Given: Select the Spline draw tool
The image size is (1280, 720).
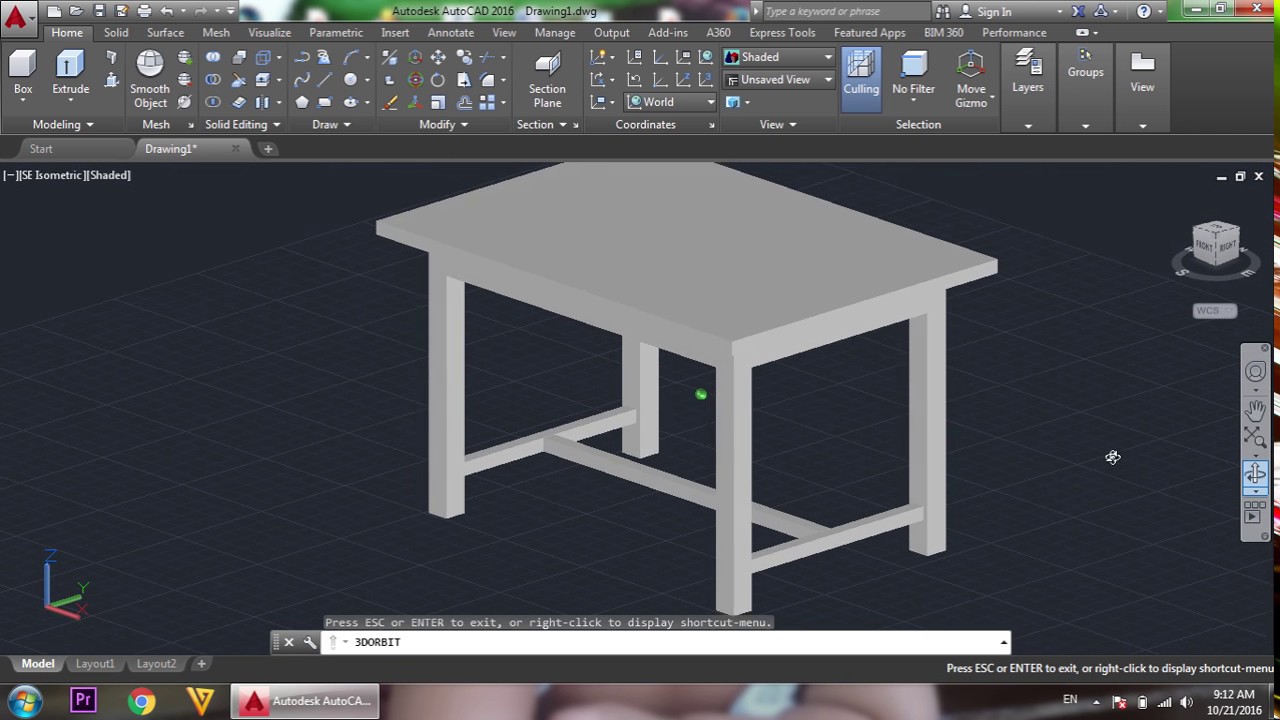Looking at the screenshot, I should 301,80.
